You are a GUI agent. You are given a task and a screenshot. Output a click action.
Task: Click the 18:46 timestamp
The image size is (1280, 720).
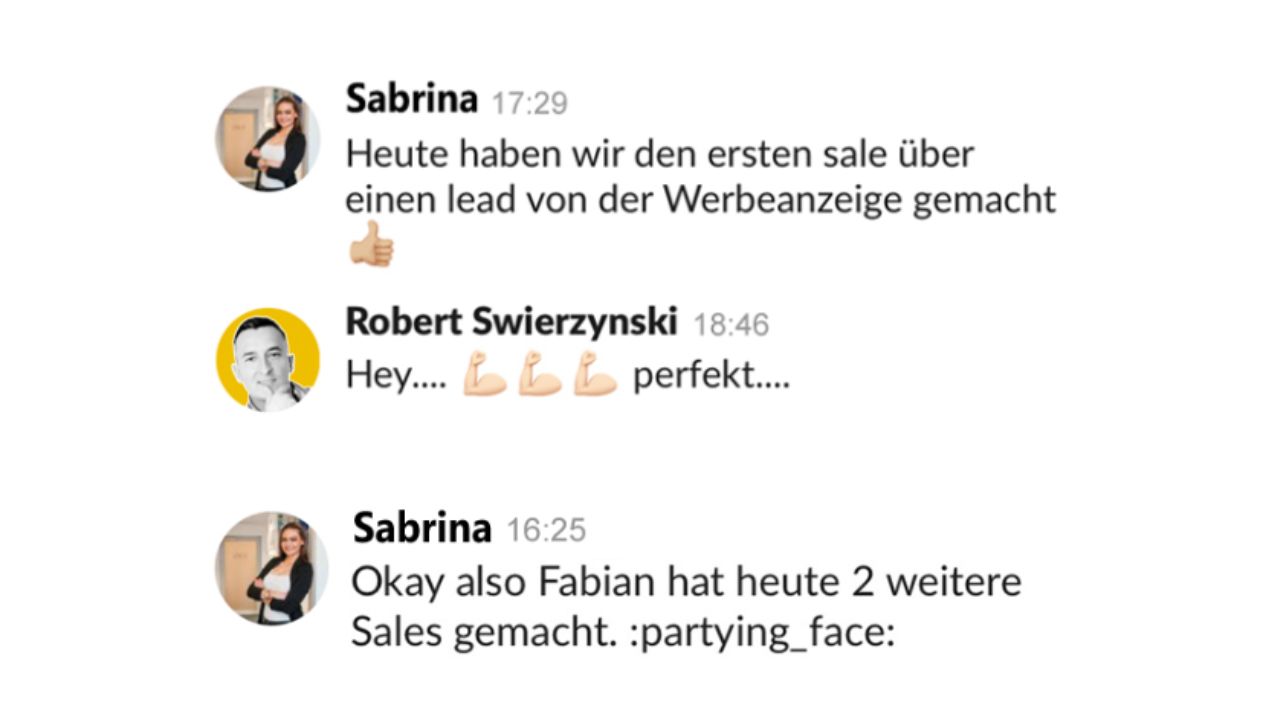click(731, 324)
